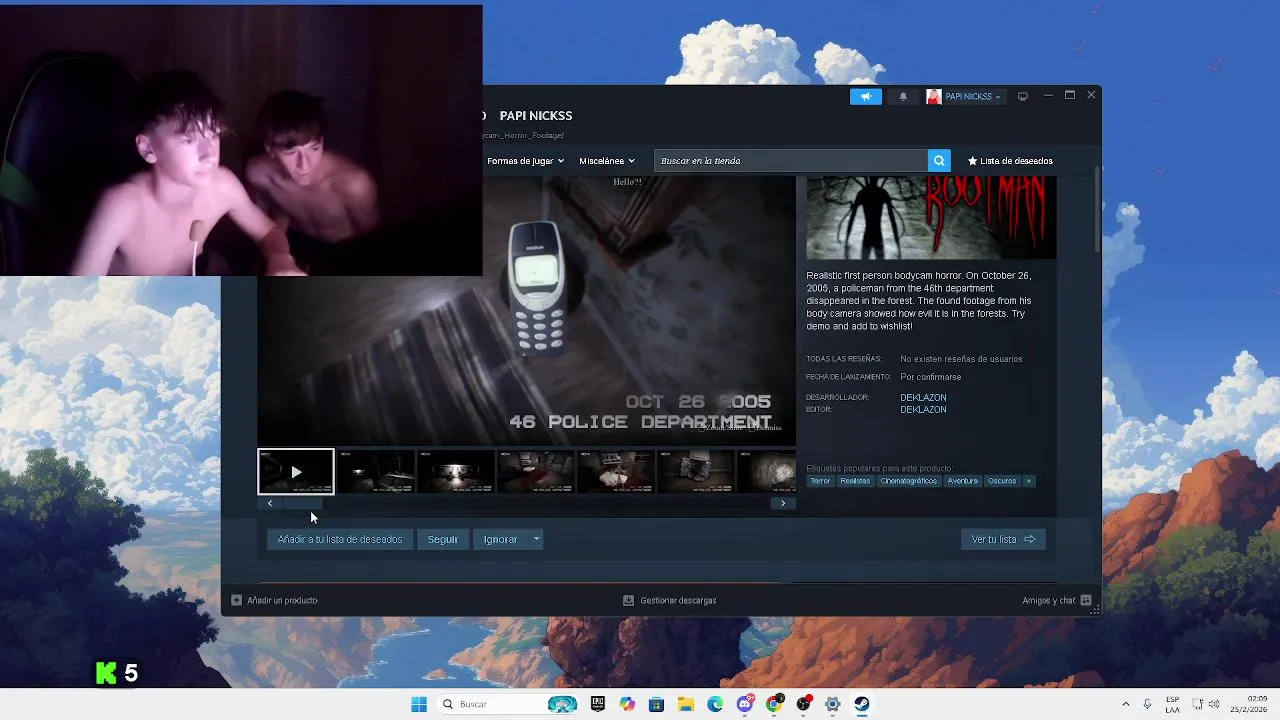Open Epic Games Launcher from taskbar
The image size is (1280, 720).
click(x=598, y=704)
